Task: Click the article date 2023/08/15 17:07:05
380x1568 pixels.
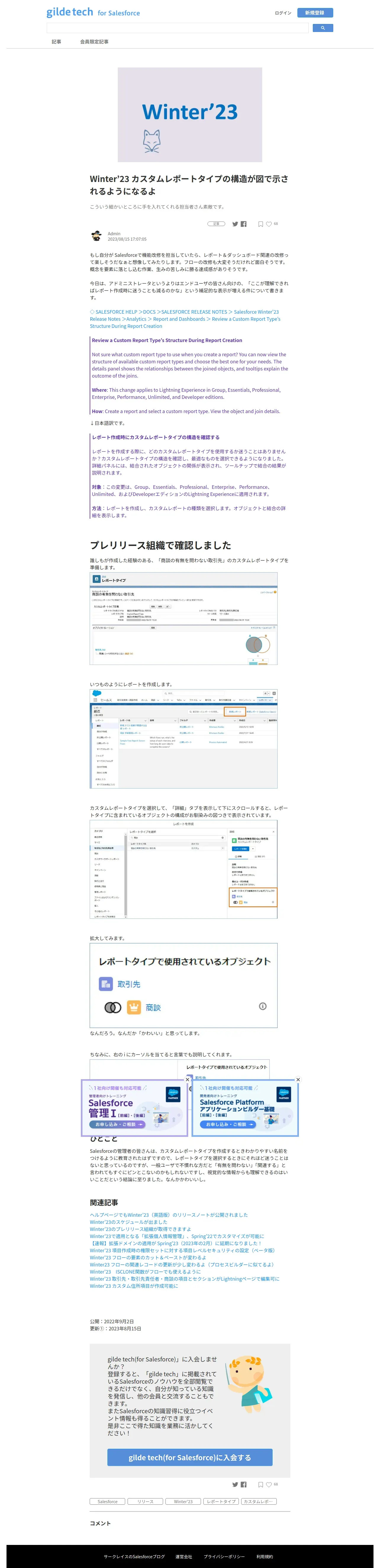Action: pos(127,239)
